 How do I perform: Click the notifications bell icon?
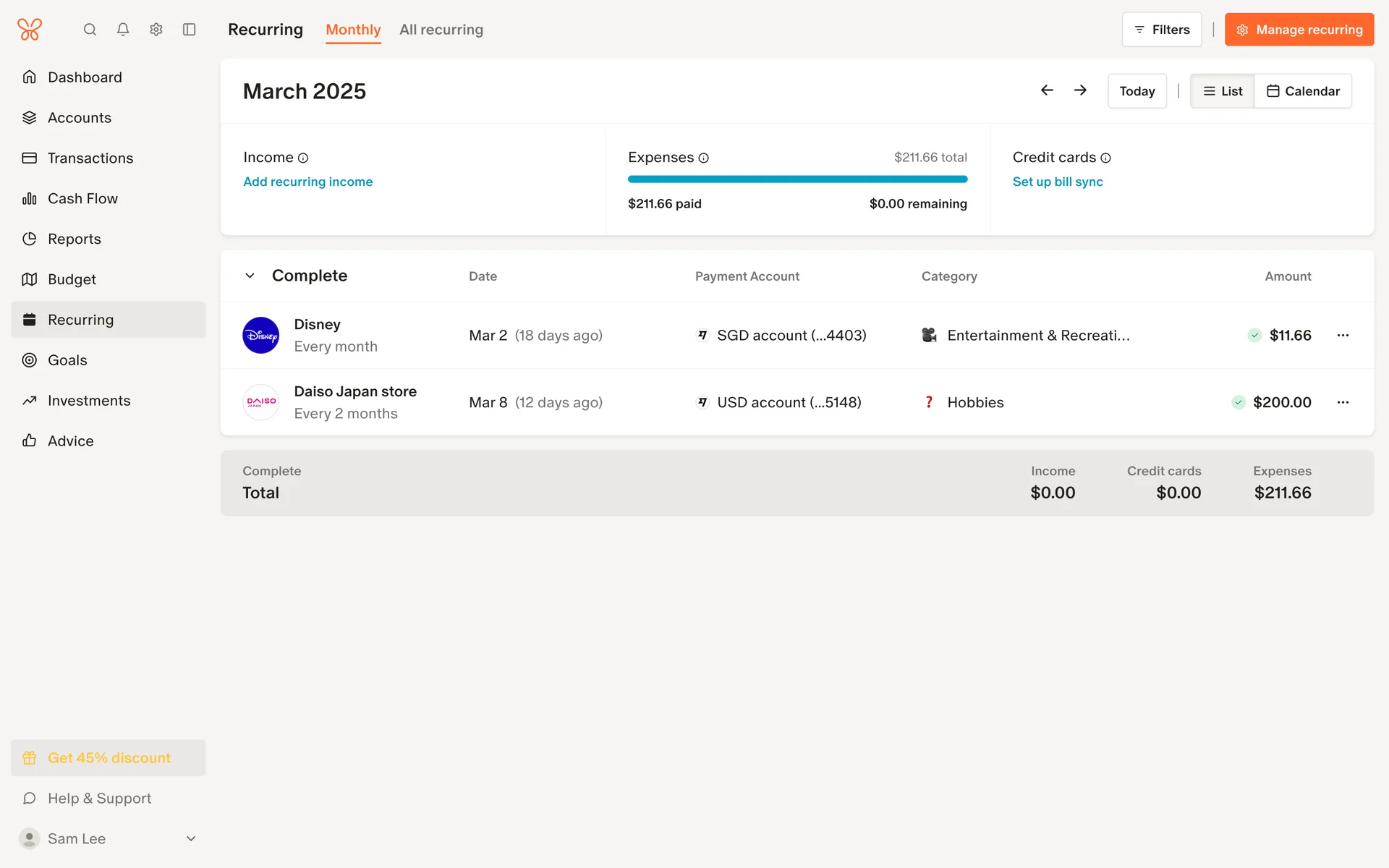point(123,30)
